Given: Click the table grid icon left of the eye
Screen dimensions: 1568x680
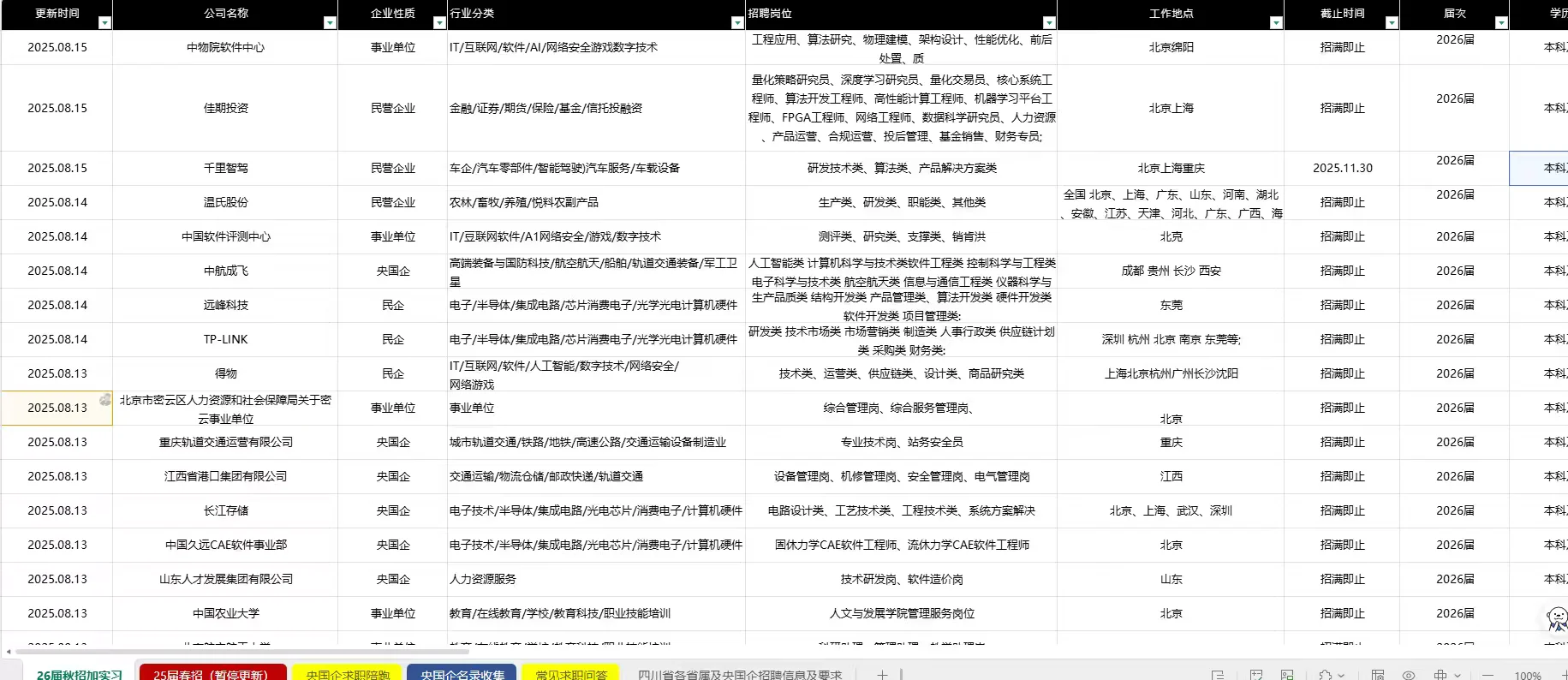Looking at the screenshot, I should (x=1378, y=675).
